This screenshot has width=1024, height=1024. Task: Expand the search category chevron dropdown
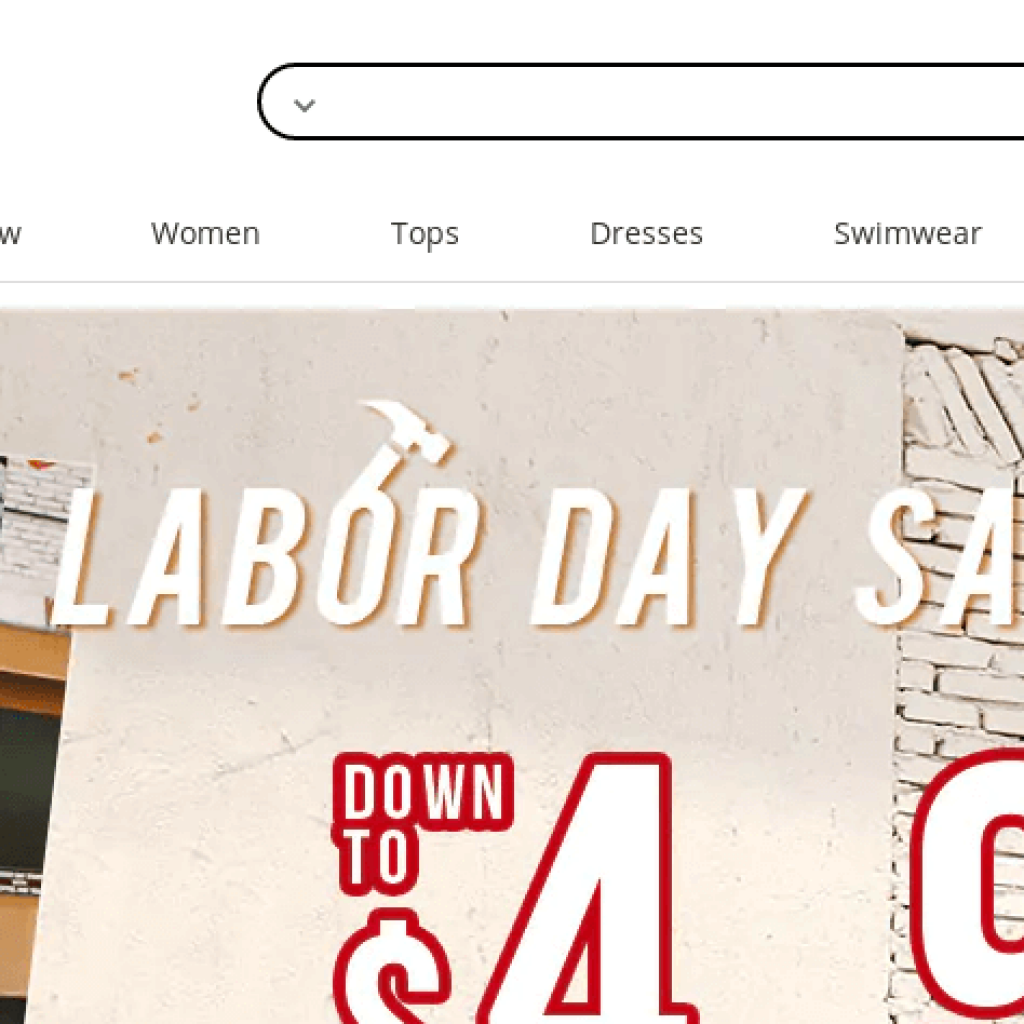[x=304, y=104]
